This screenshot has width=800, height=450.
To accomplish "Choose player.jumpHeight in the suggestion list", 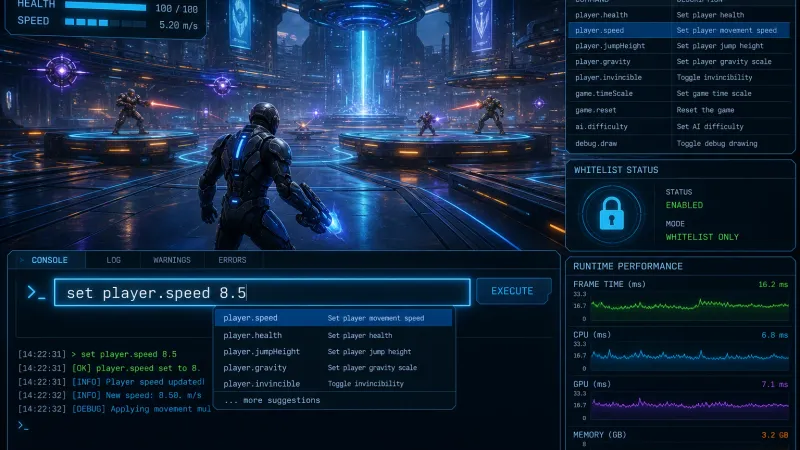I will click(x=333, y=352).
